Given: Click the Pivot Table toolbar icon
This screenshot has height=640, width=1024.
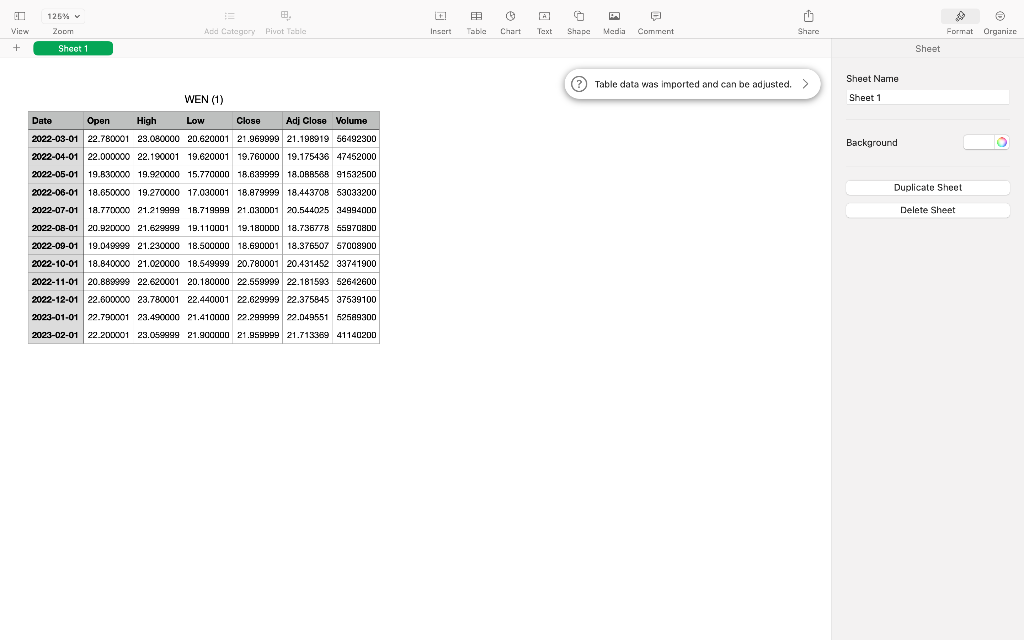Looking at the screenshot, I should (x=285, y=16).
